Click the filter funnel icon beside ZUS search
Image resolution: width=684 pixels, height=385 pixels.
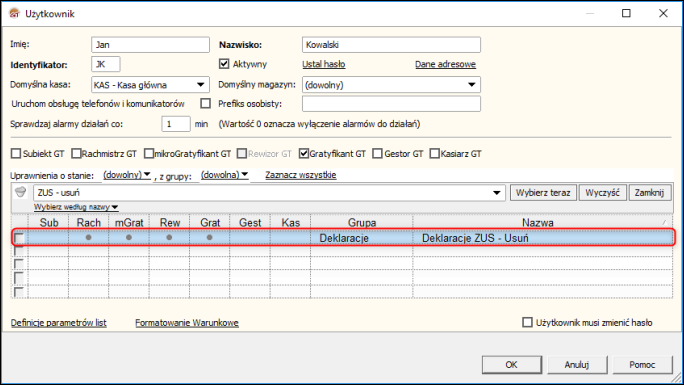click(20, 192)
